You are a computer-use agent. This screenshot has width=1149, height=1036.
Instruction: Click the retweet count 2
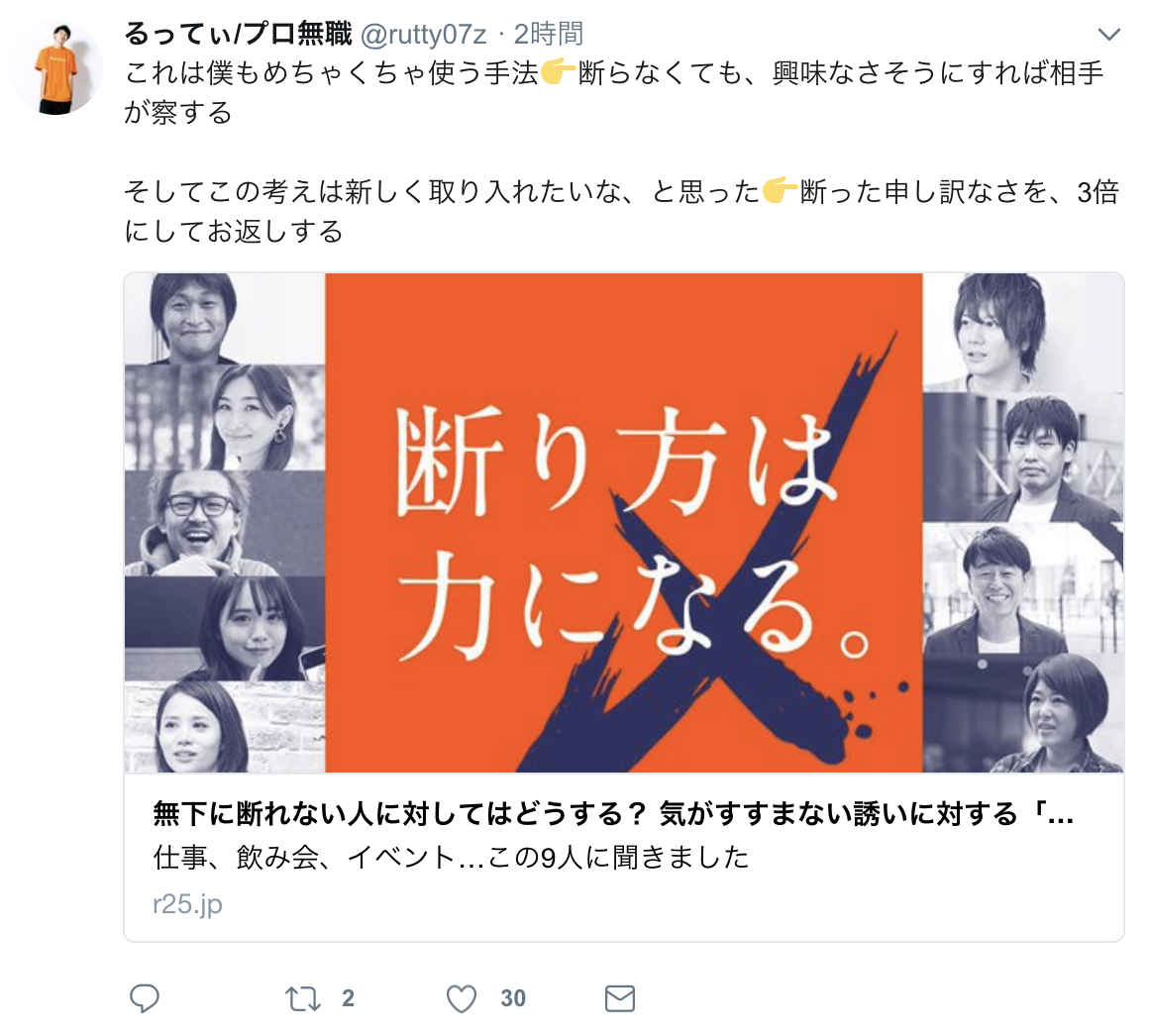click(x=348, y=998)
